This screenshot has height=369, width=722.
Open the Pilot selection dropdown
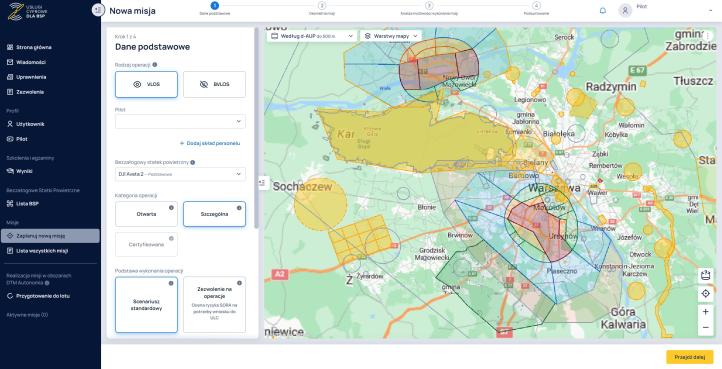[x=180, y=122]
